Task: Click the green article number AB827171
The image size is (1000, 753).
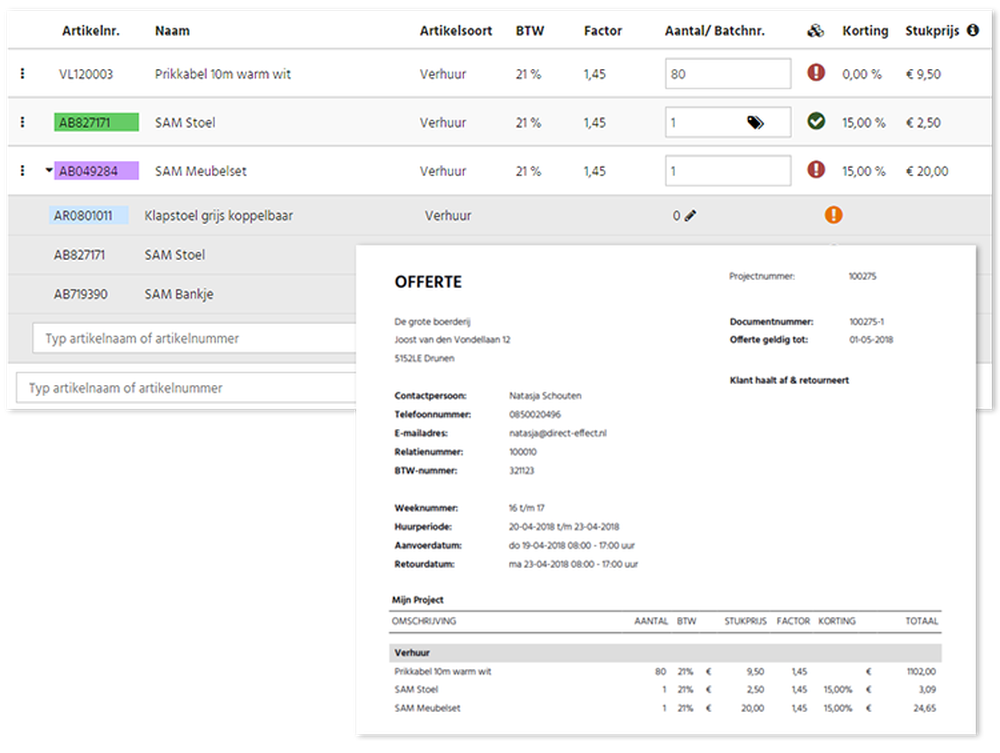Action: pos(96,122)
